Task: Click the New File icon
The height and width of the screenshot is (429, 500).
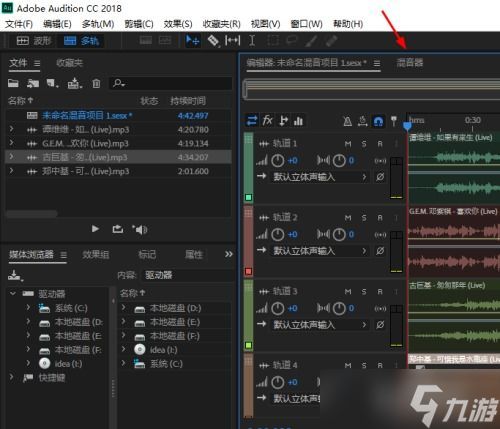Action: (x=52, y=83)
